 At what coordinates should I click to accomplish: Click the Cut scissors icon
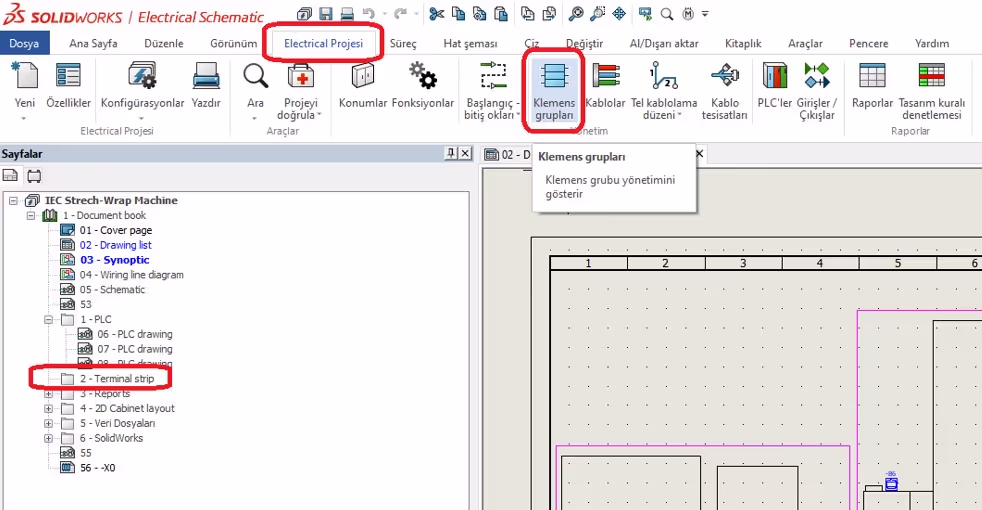[437, 13]
